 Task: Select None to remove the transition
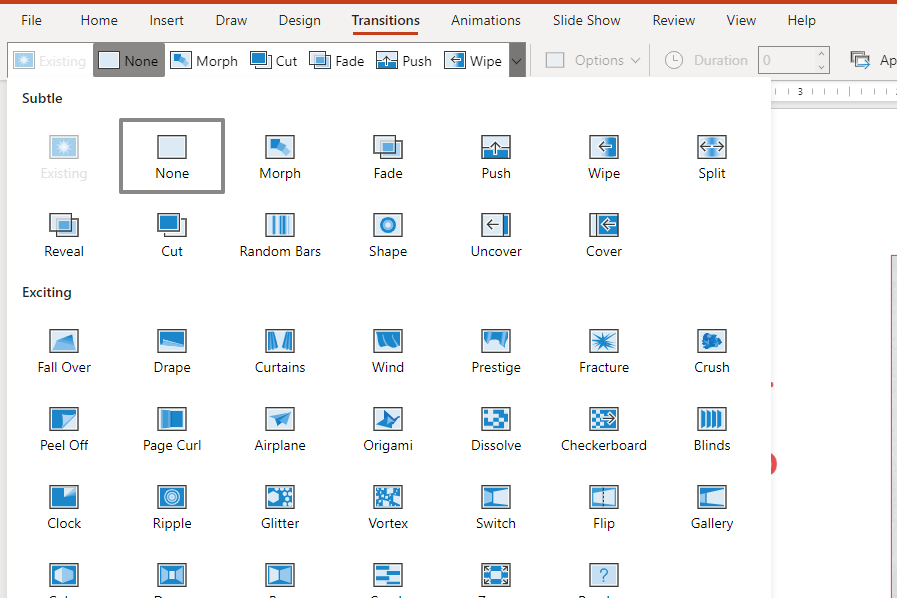click(x=171, y=155)
